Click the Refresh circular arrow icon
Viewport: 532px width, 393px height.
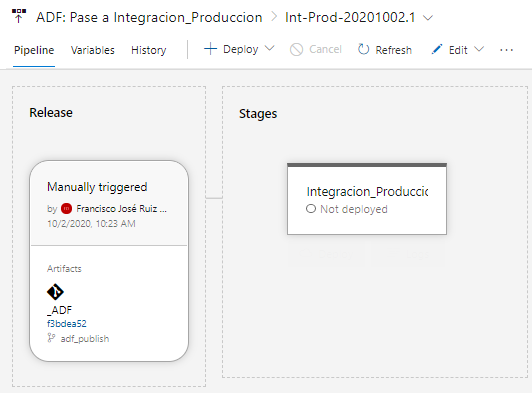[363, 50]
